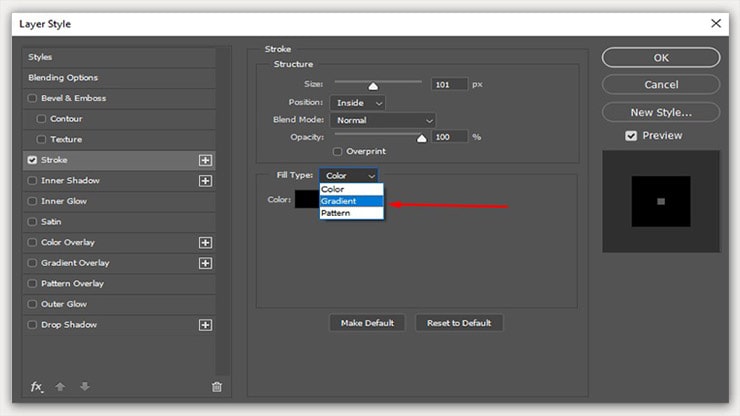Select the Pattern Overlay effect row
740x416 pixels.
point(119,283)
